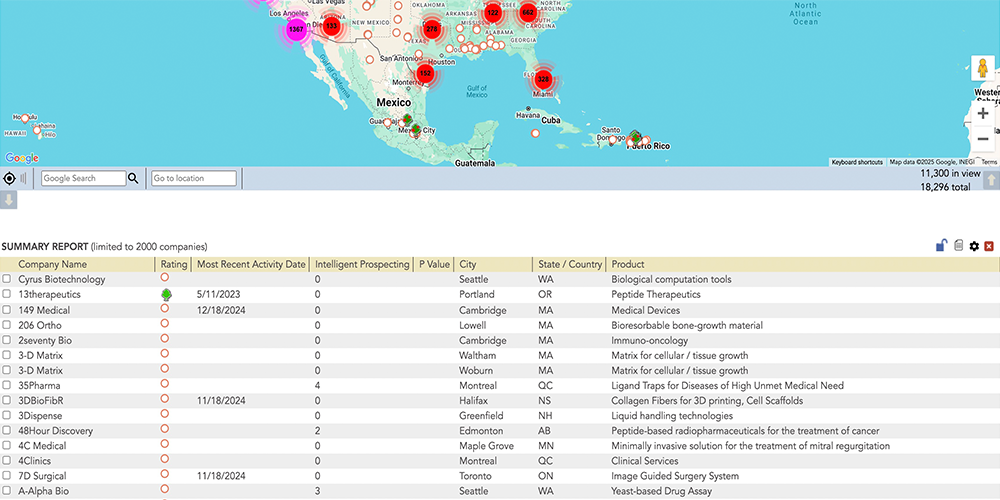Tick the 149 Medical checkbox
The width and height of the screenshot is (1000, 500).
click(x=6, y=310)
